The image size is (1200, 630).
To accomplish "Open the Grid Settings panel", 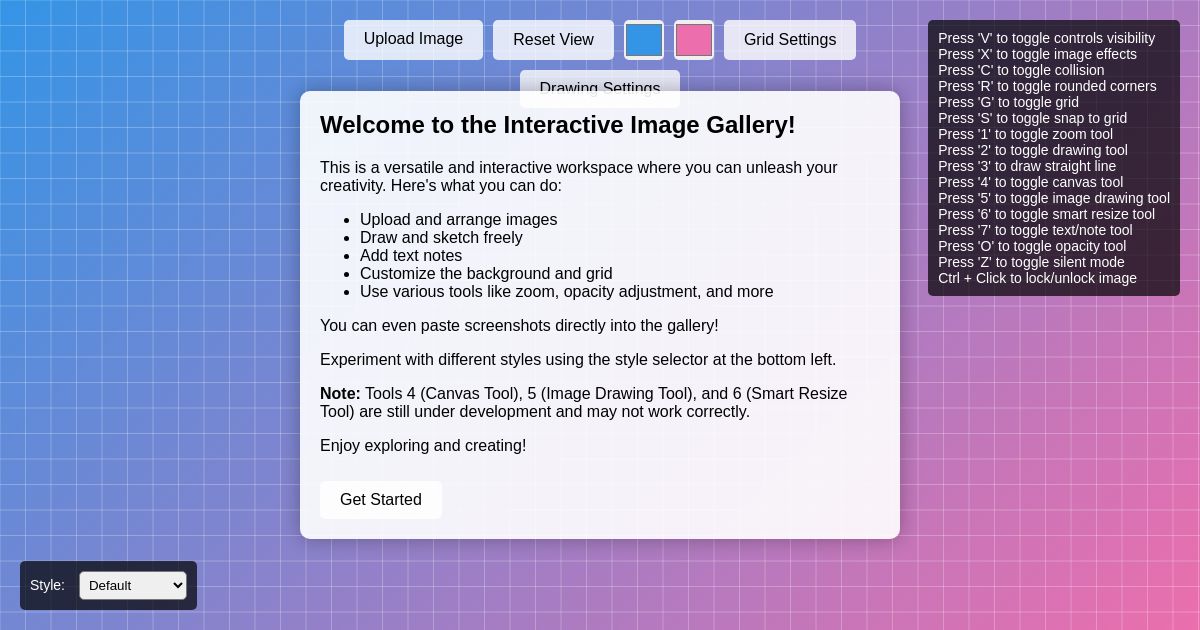I will pyautogui.click(x=789, y=39).
